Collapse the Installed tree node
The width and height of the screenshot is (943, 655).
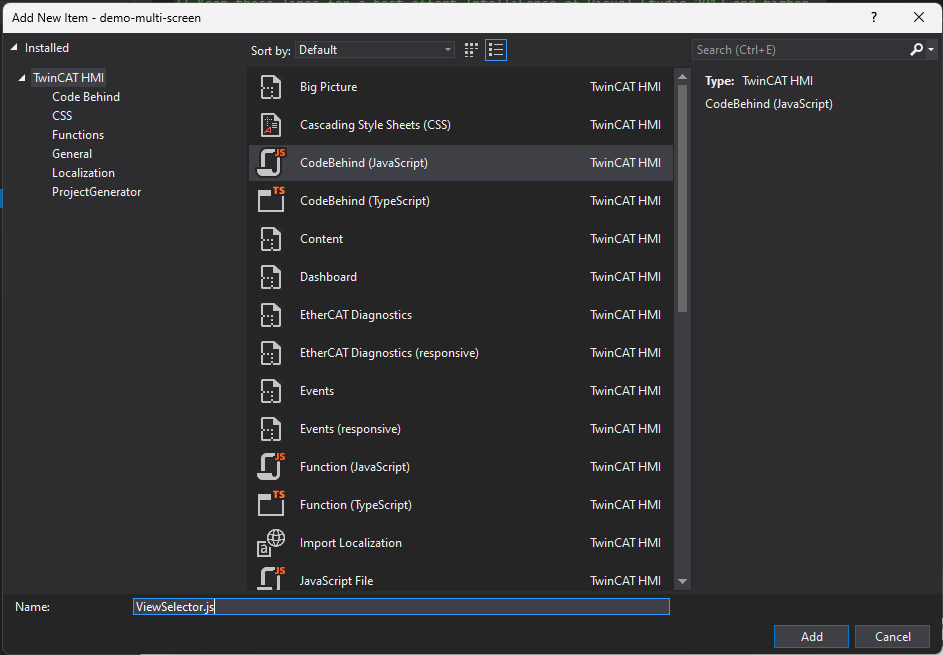pos(14,48)
